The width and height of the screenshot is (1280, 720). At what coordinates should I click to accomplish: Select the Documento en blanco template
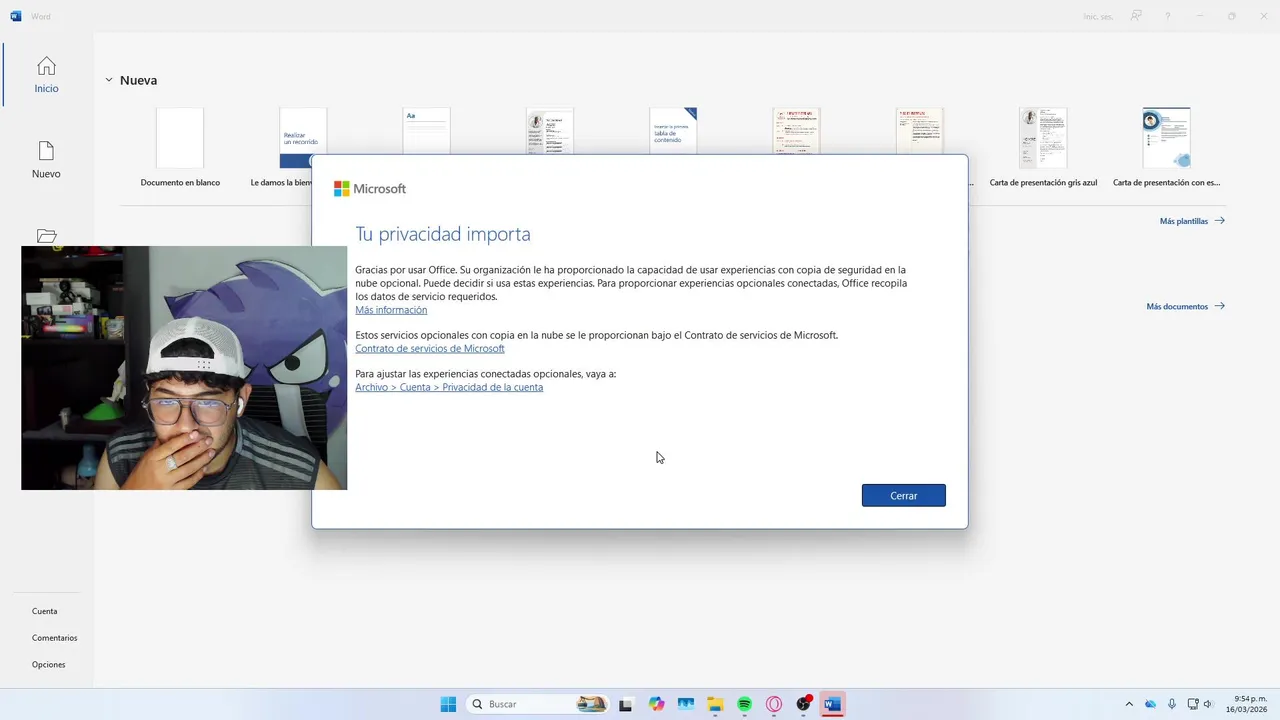[x=180, y=148]
